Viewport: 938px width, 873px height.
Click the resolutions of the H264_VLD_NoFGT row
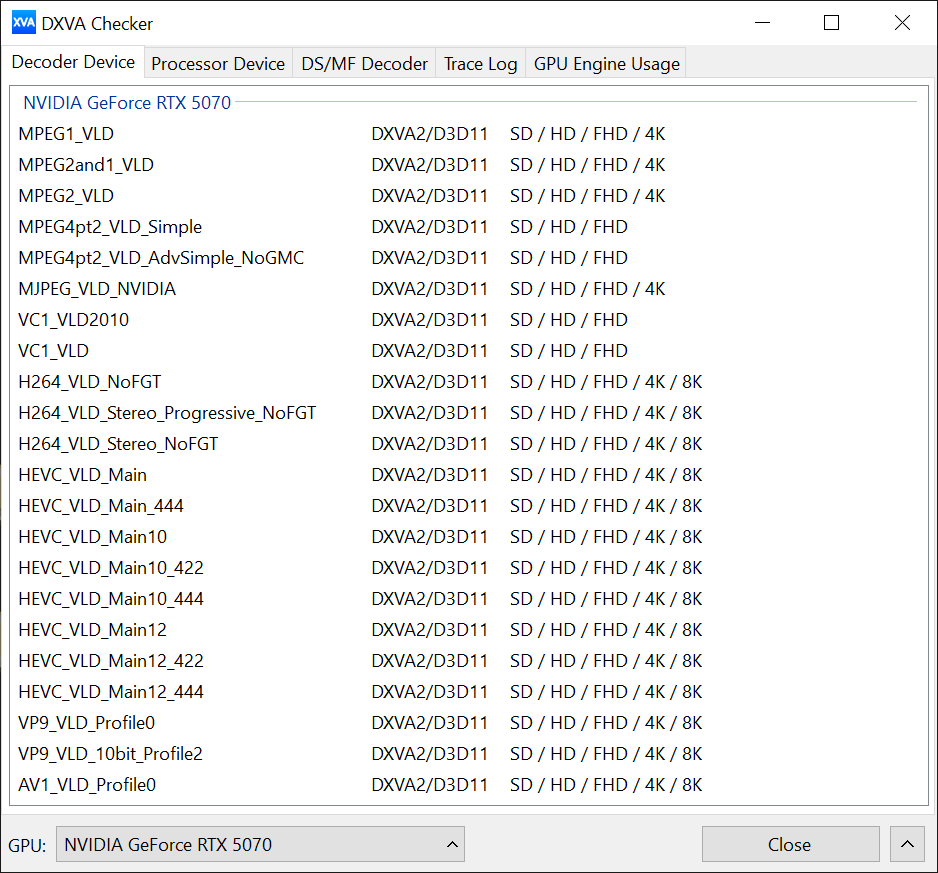[606, 382]
